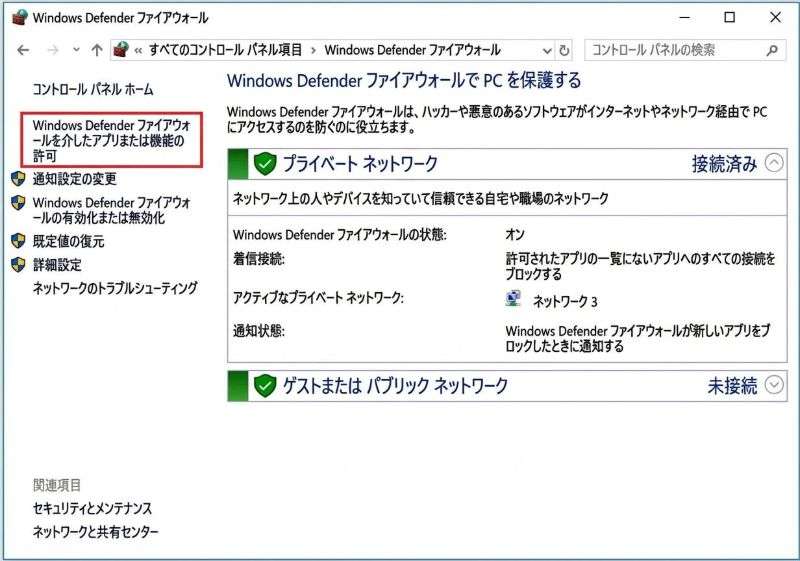Click the back navigation arrow
Viewport: 800px width, 561px height.
tap(23, 50)
